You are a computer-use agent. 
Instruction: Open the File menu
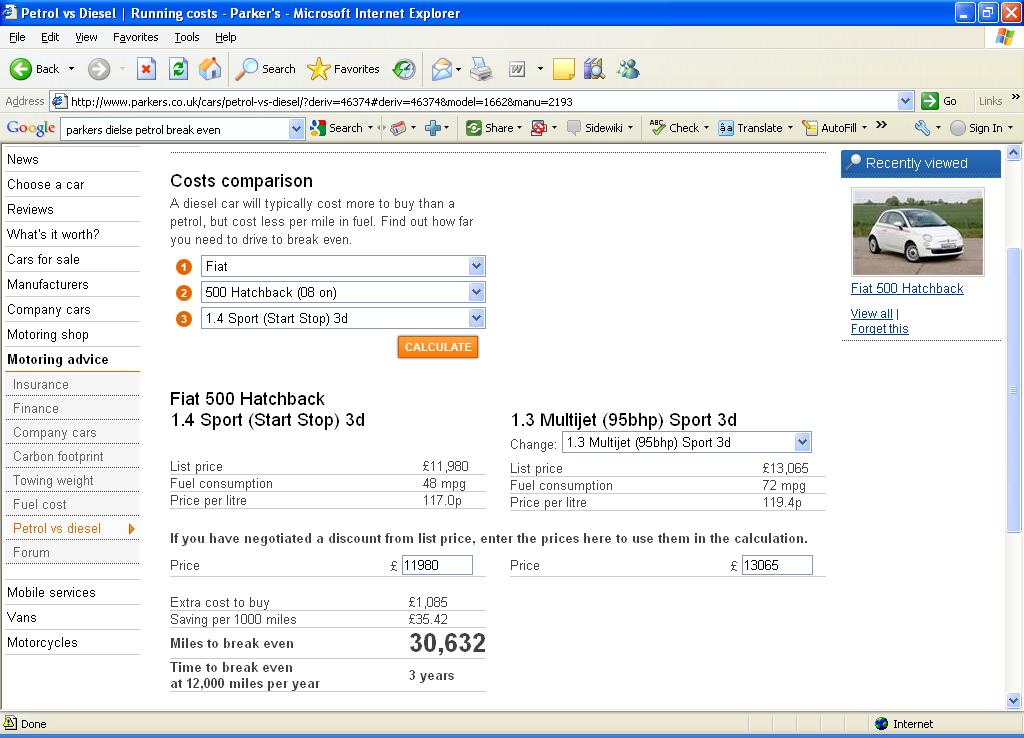pos(17,37)
